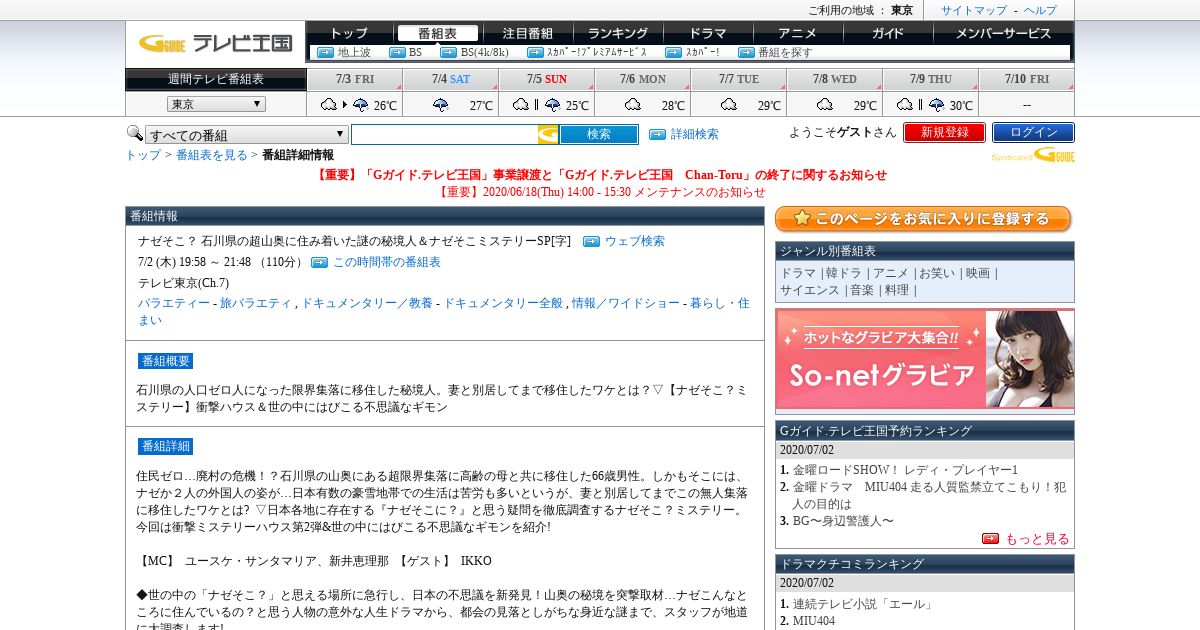This screenshot has width=1200, height=630.
Task: Open the ドラマ tab
Action: pos(708,33)
